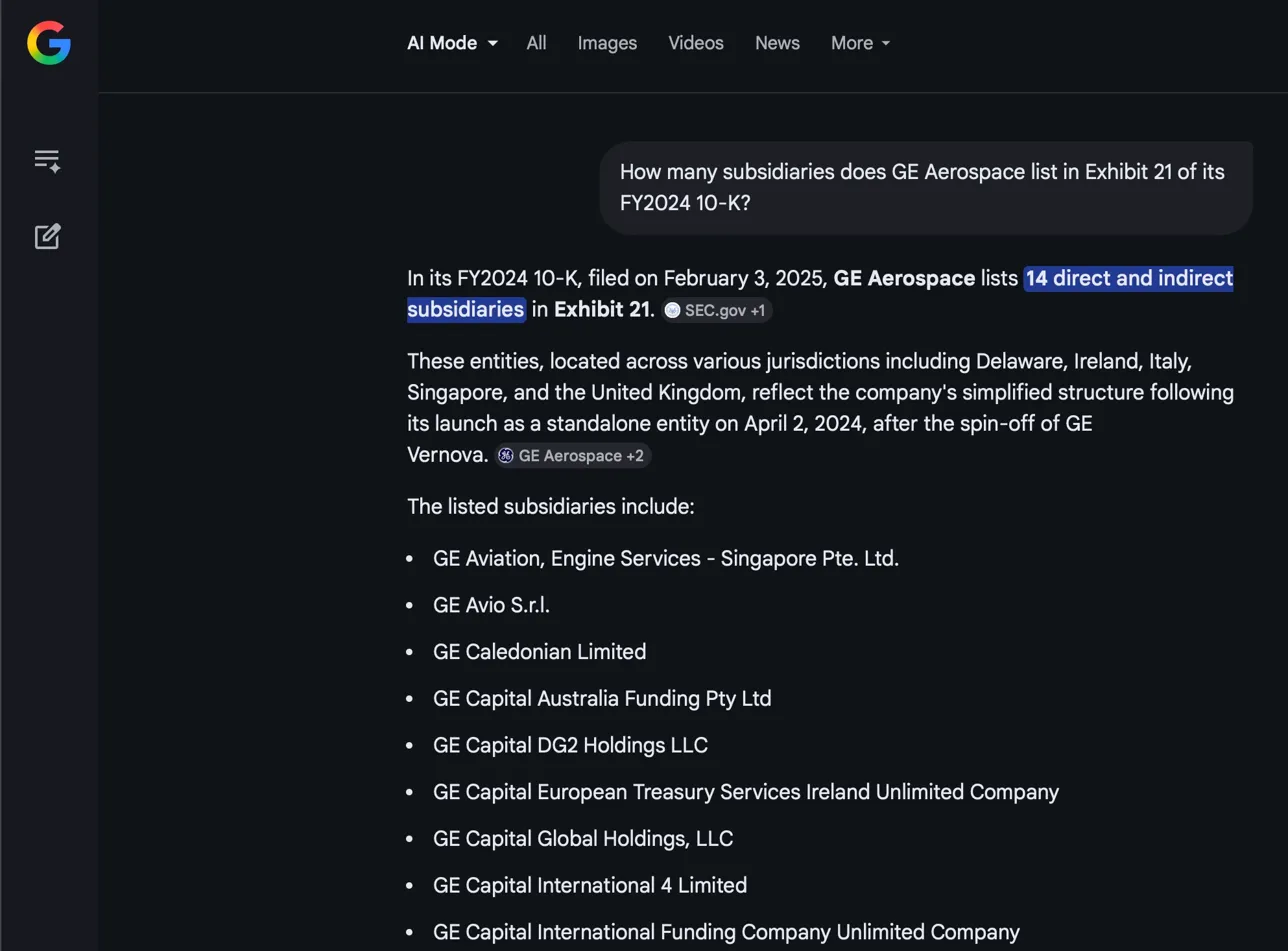This screenshot has width=1288, height=951.
Task: Switch to the All results tab
Action: [536, 43]
